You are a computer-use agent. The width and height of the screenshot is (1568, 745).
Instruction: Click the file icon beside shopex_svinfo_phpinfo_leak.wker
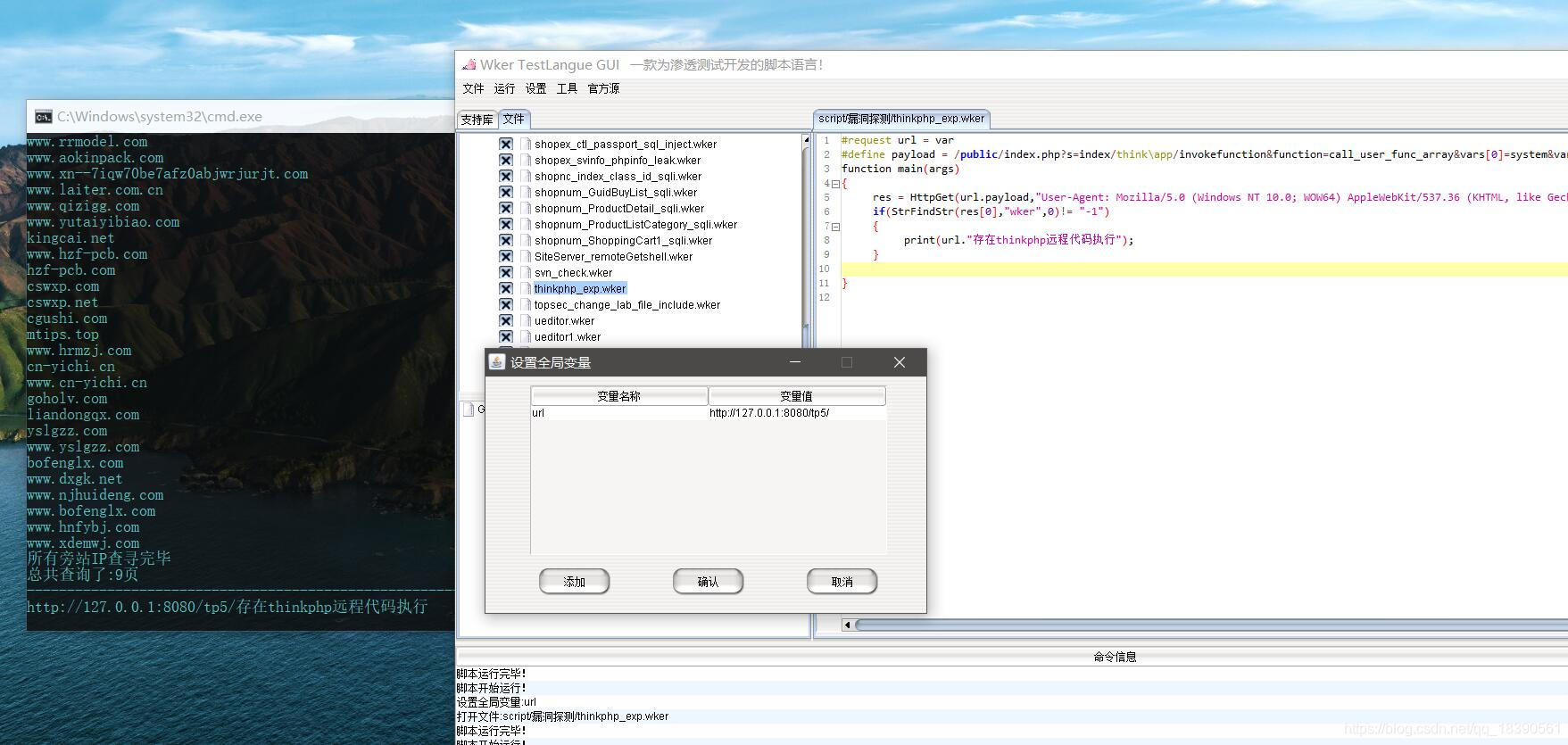(x=527, y=160)
